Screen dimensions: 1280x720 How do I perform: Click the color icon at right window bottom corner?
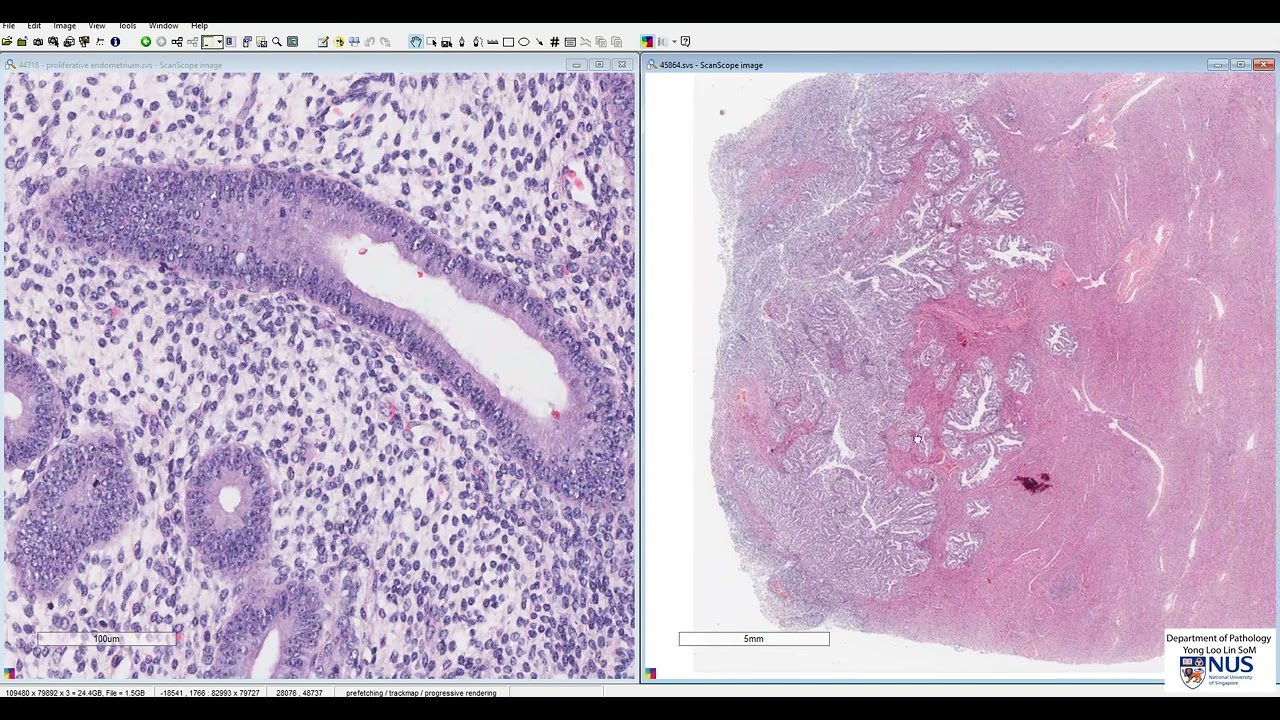pos(651,674)
